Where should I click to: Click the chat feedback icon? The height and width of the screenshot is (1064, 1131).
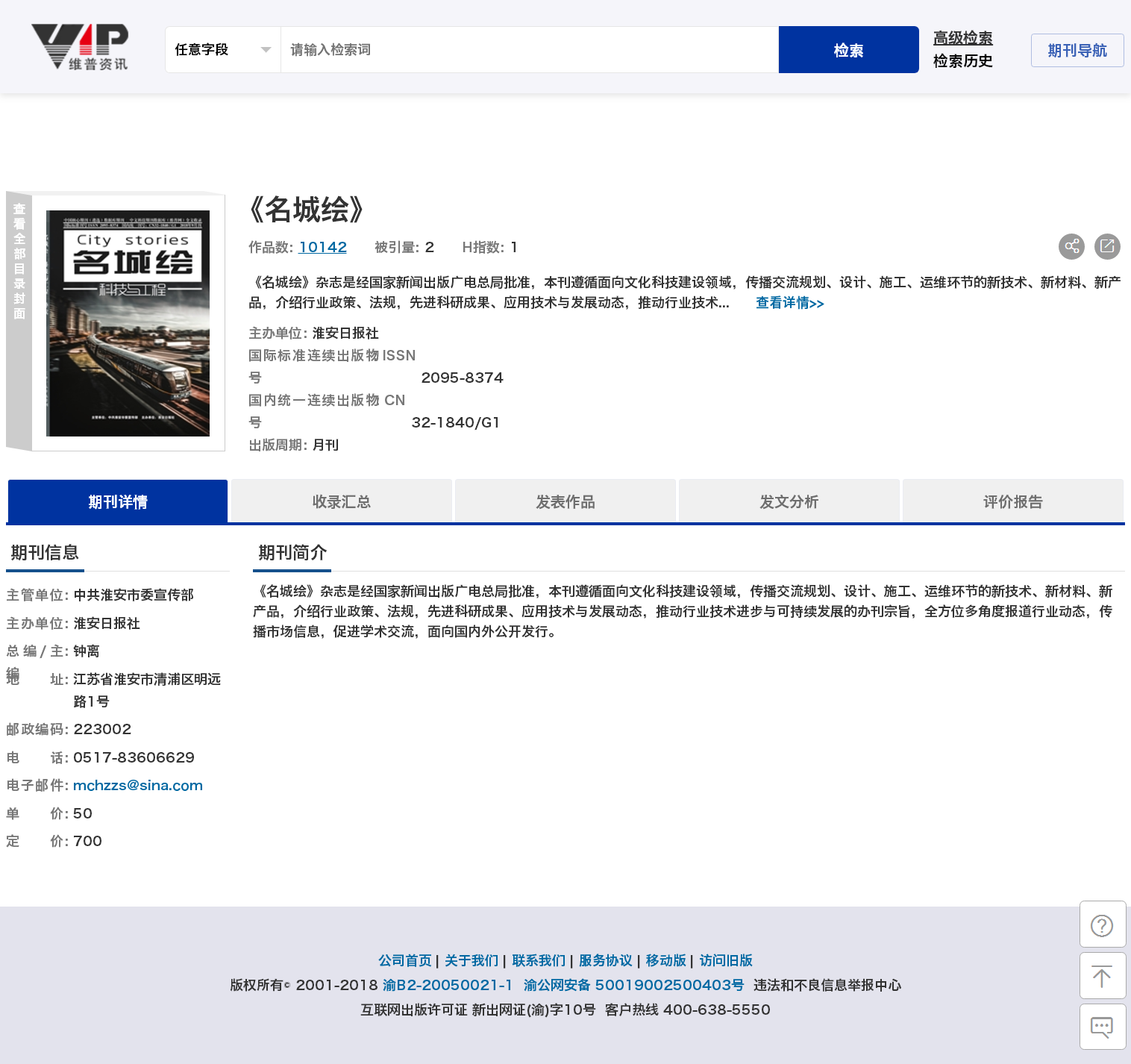(x=1102, y=1027)
